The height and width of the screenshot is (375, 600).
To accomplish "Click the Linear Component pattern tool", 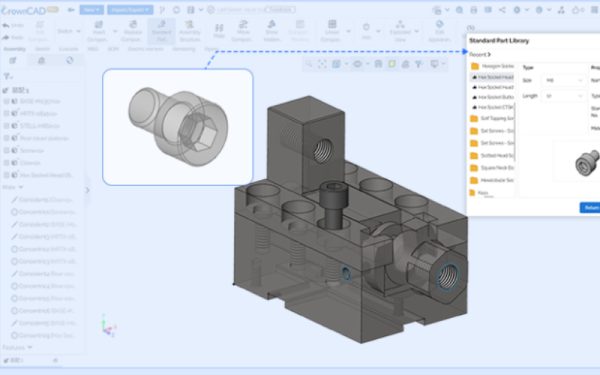I will click(x=332, y=31).
